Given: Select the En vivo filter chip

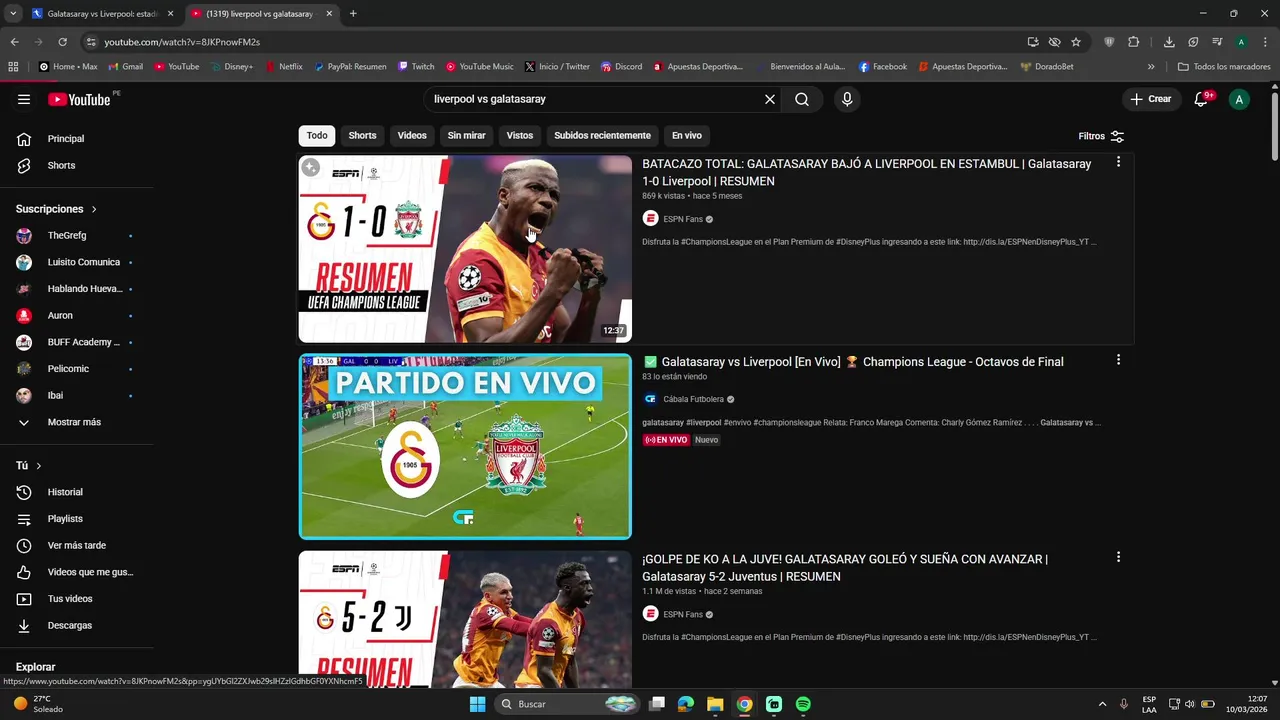Looking at the screenshot, I should [686, 136].
